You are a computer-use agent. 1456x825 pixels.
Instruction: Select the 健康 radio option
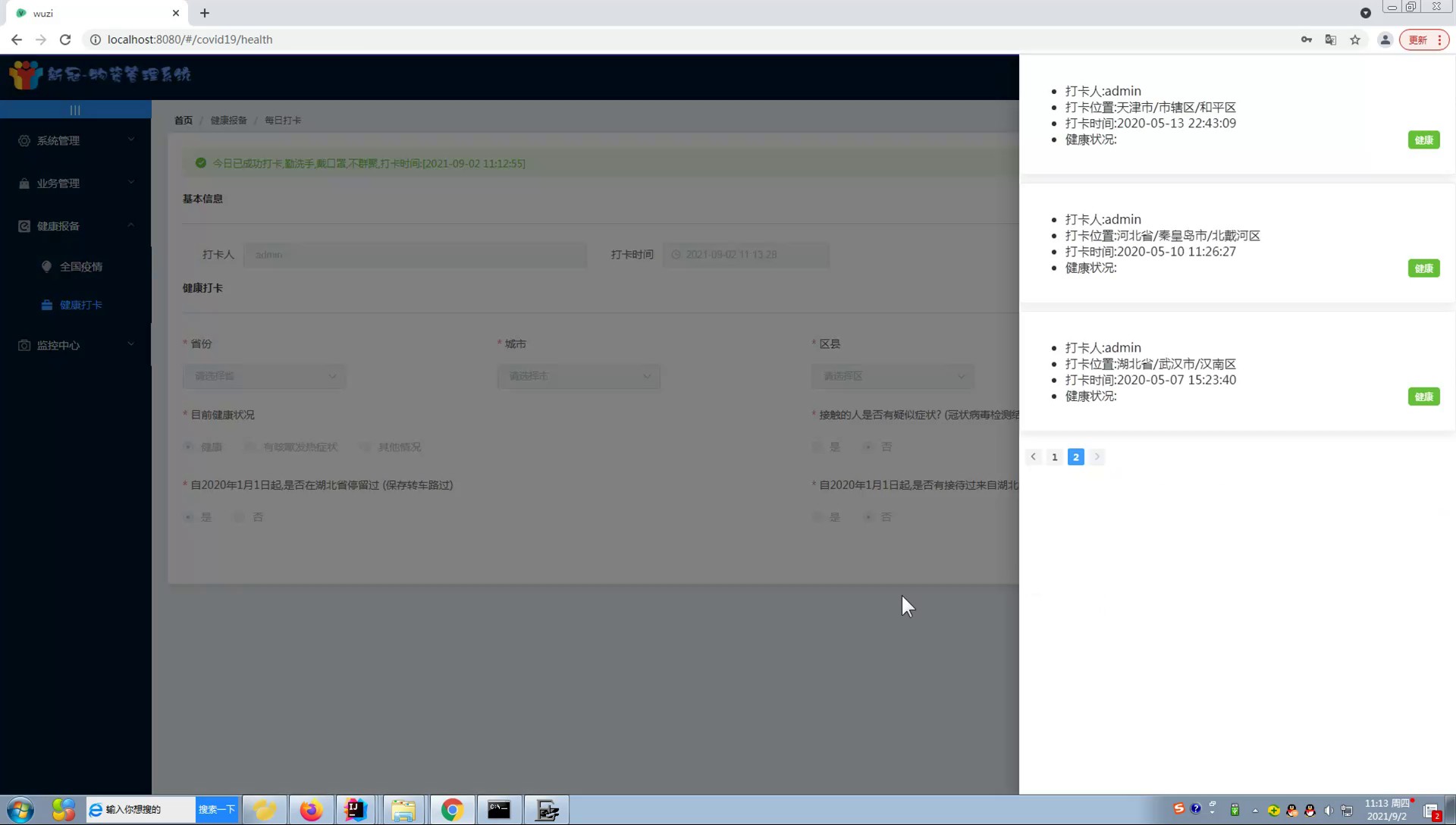click(189, 447)
